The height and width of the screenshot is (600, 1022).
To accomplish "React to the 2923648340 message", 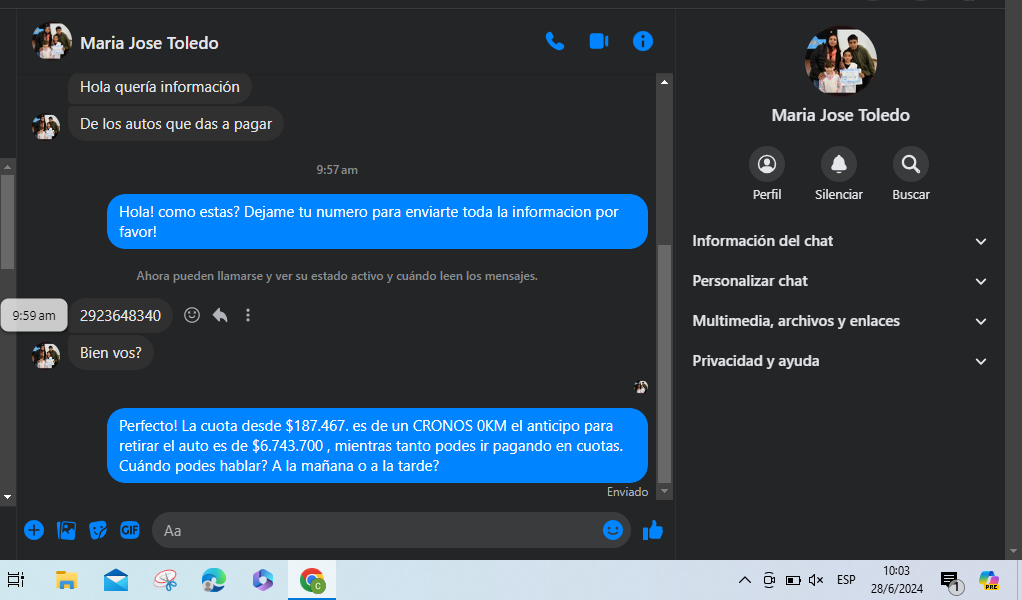I will (x=192, y=315).
